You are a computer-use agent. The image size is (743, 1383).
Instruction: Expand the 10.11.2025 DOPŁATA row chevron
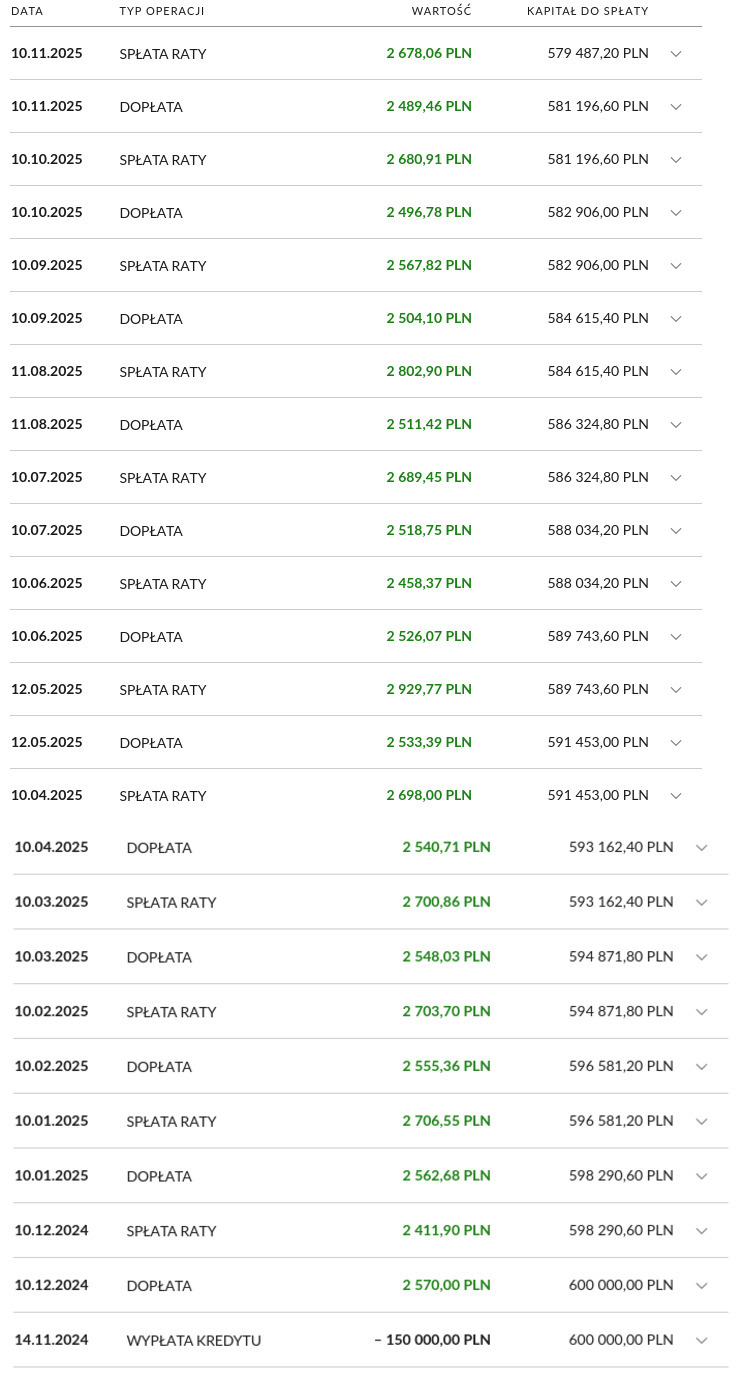675,107
